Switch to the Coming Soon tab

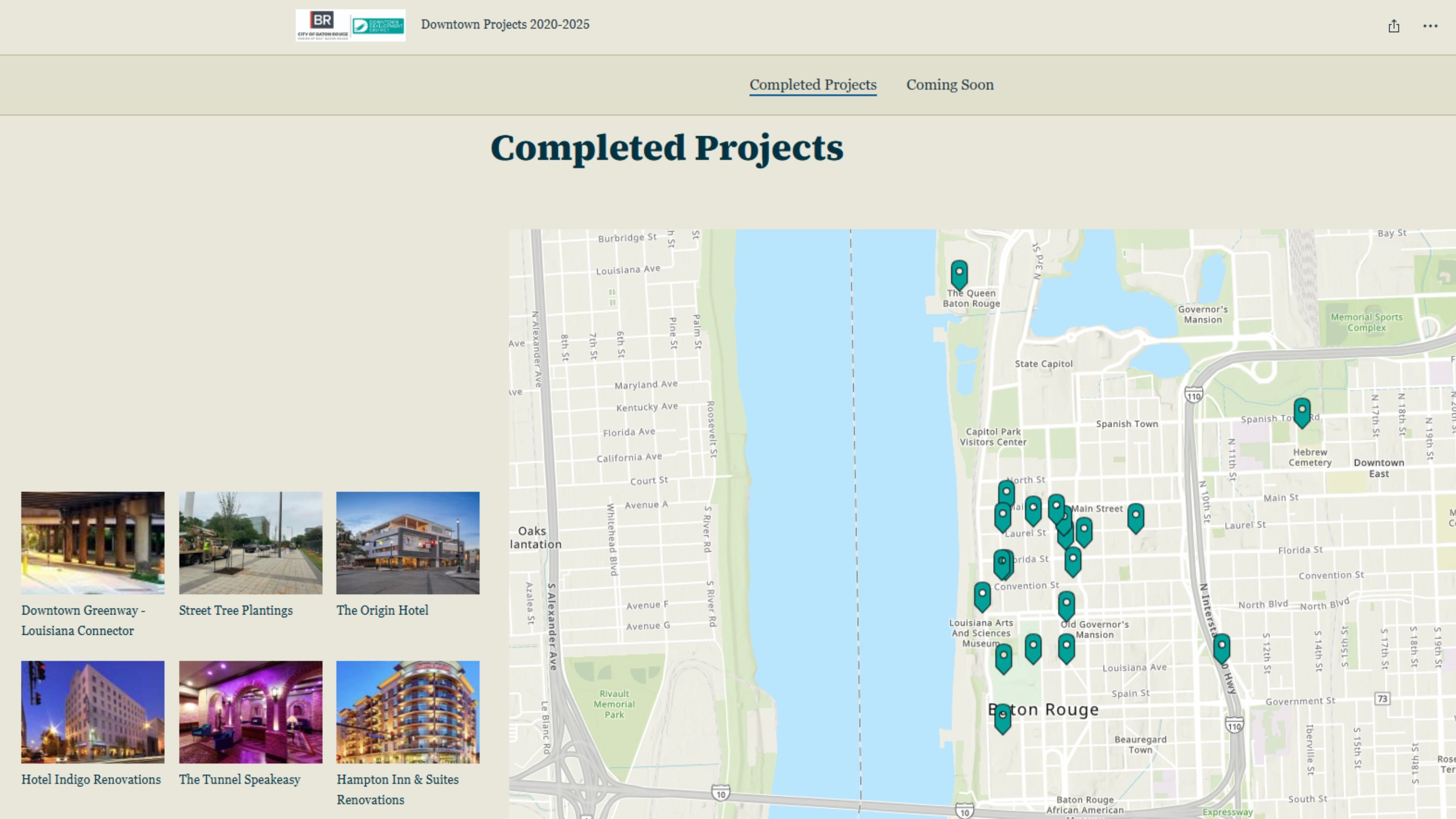(x=949, y=85)
